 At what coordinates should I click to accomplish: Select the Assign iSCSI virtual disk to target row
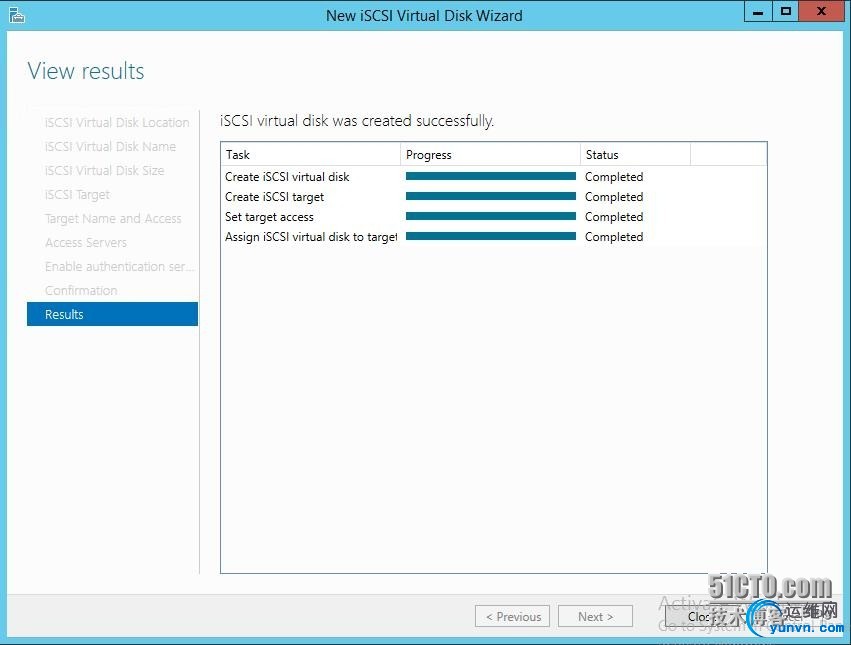[x=494, y=237]
